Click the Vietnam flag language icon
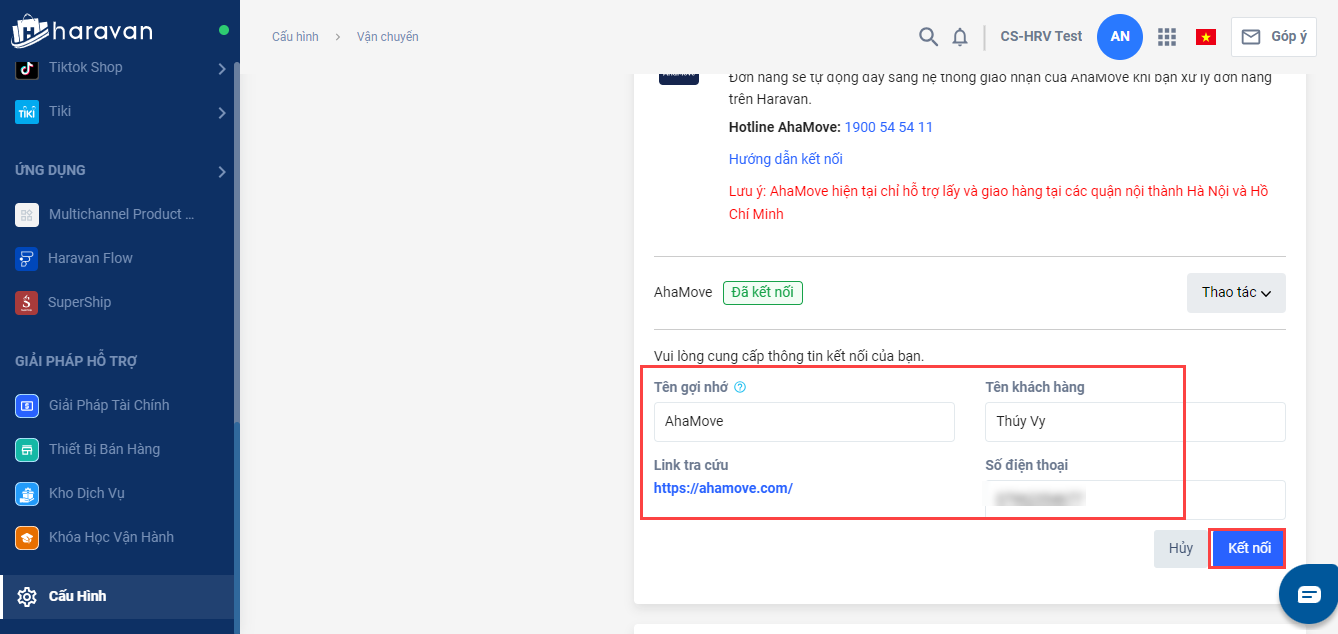Image resolution: width=1338 pixels, height=634 pixels. 1205,37
